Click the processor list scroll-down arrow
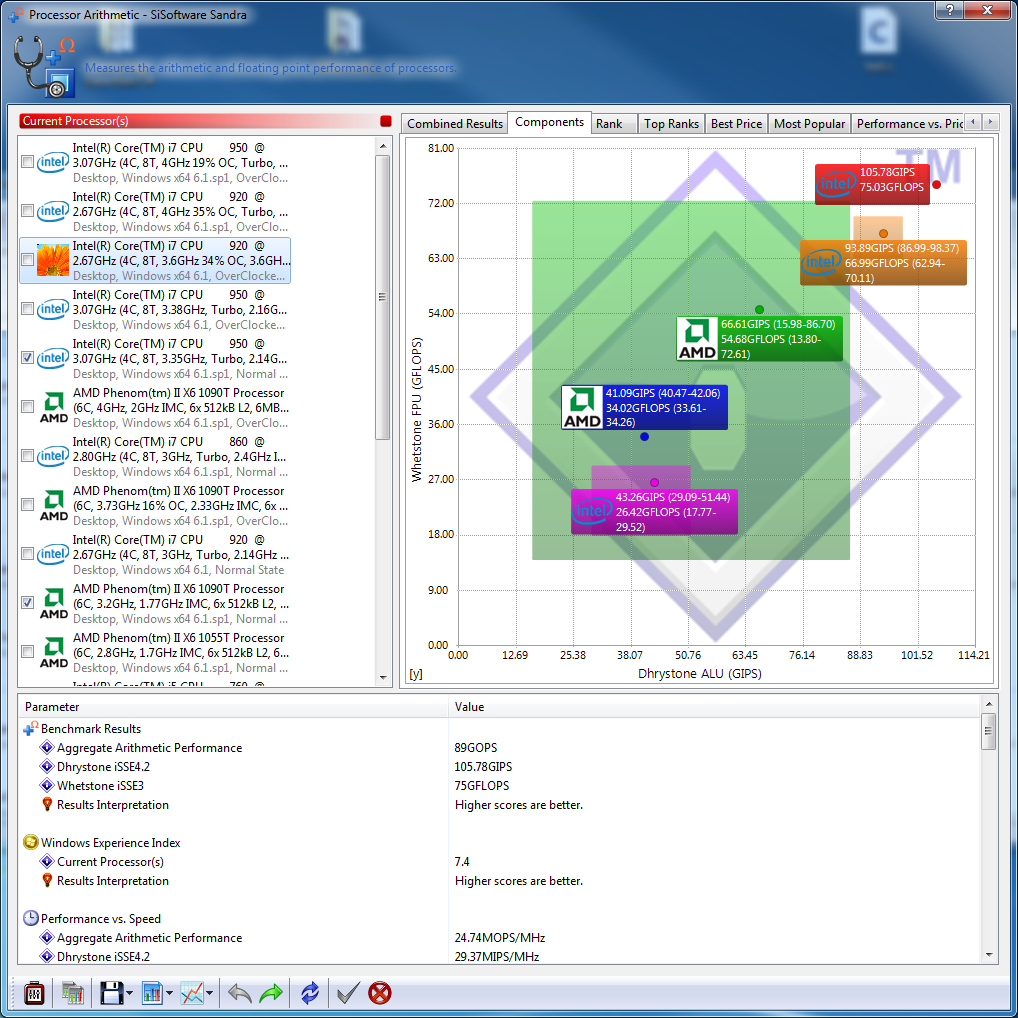The image size is (1018, 1018). click(x=383, y=678)
